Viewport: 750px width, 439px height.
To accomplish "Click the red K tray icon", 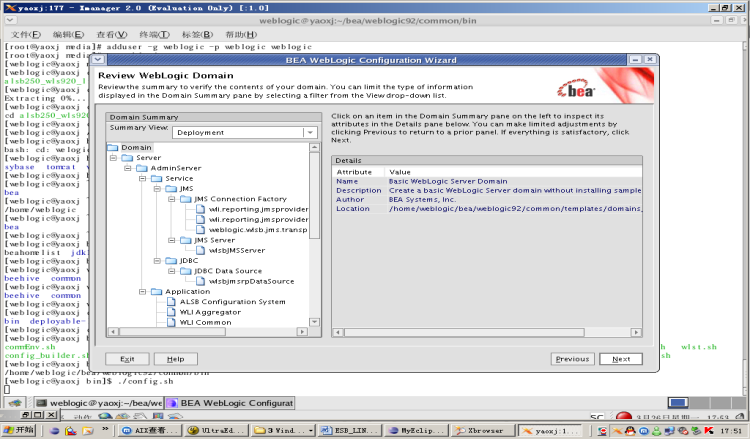I will [x=709, y=431].
